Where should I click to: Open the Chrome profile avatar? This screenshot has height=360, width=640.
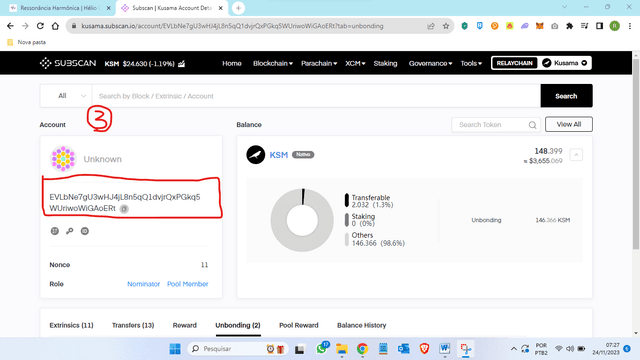click(x=615, y=26)
